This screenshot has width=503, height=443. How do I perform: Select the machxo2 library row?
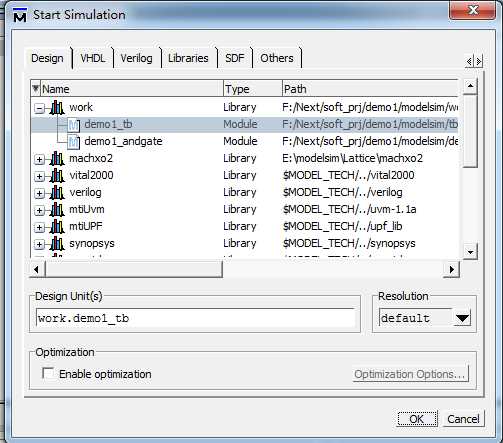click(245, 159)
